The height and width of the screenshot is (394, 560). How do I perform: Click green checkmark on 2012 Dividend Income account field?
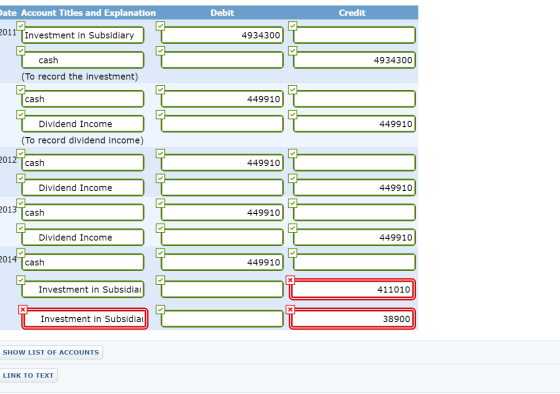click(x=21, y=178)
